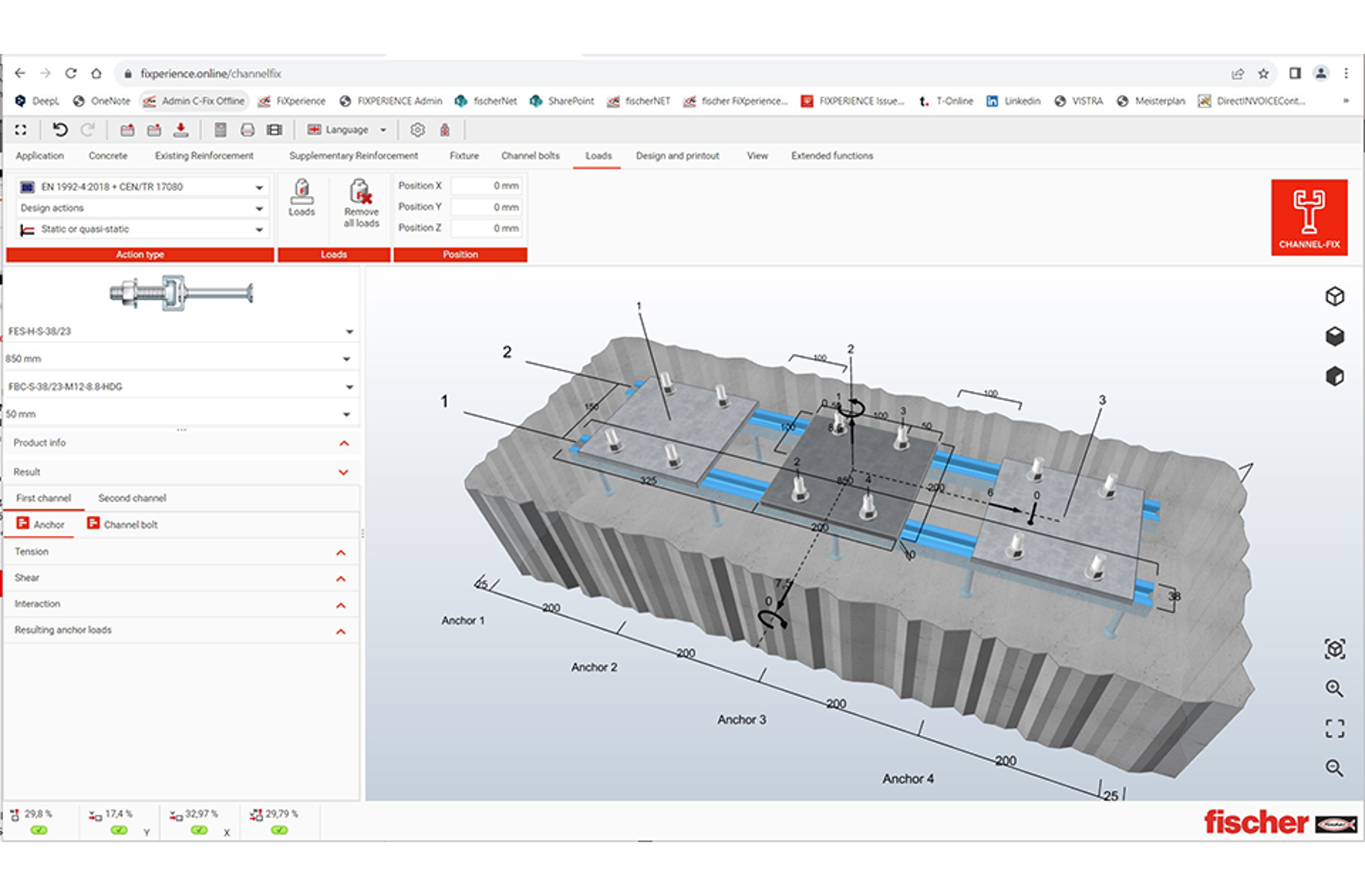Open the Language dropdown
The height and width of the screenshot is (896, 1365).
click(x=347, y=130)
